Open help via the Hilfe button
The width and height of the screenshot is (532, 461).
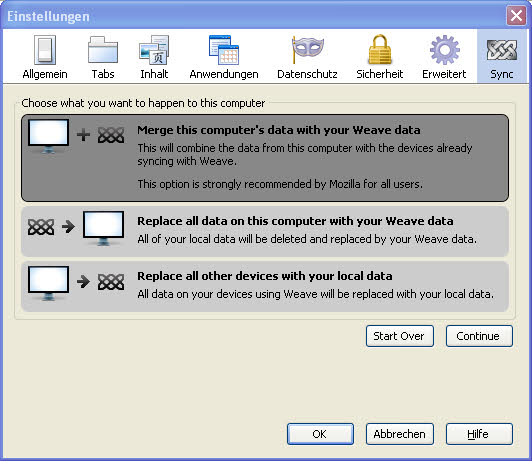pos(479,434)
